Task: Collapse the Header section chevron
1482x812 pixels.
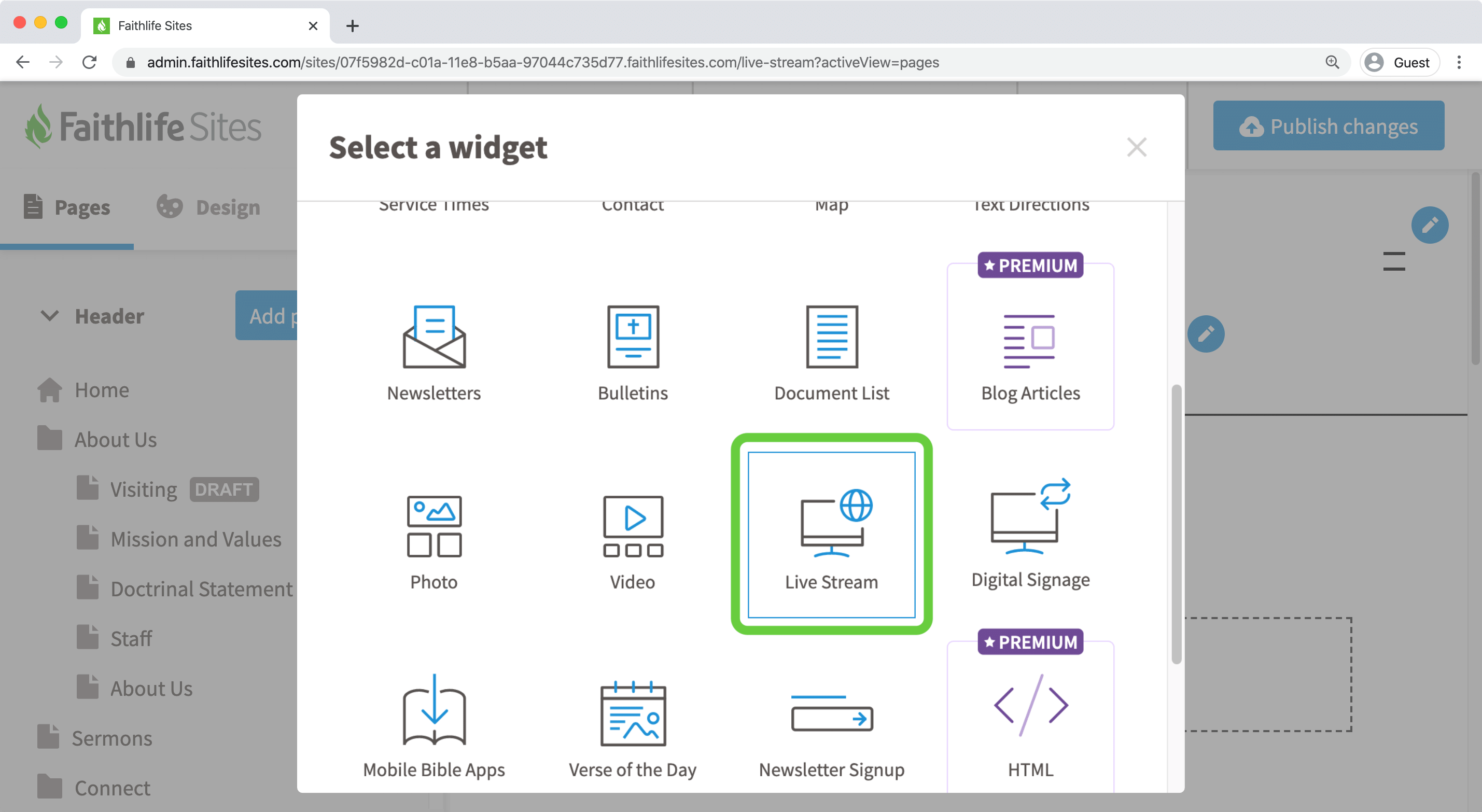Action: (x=49, y=315)
